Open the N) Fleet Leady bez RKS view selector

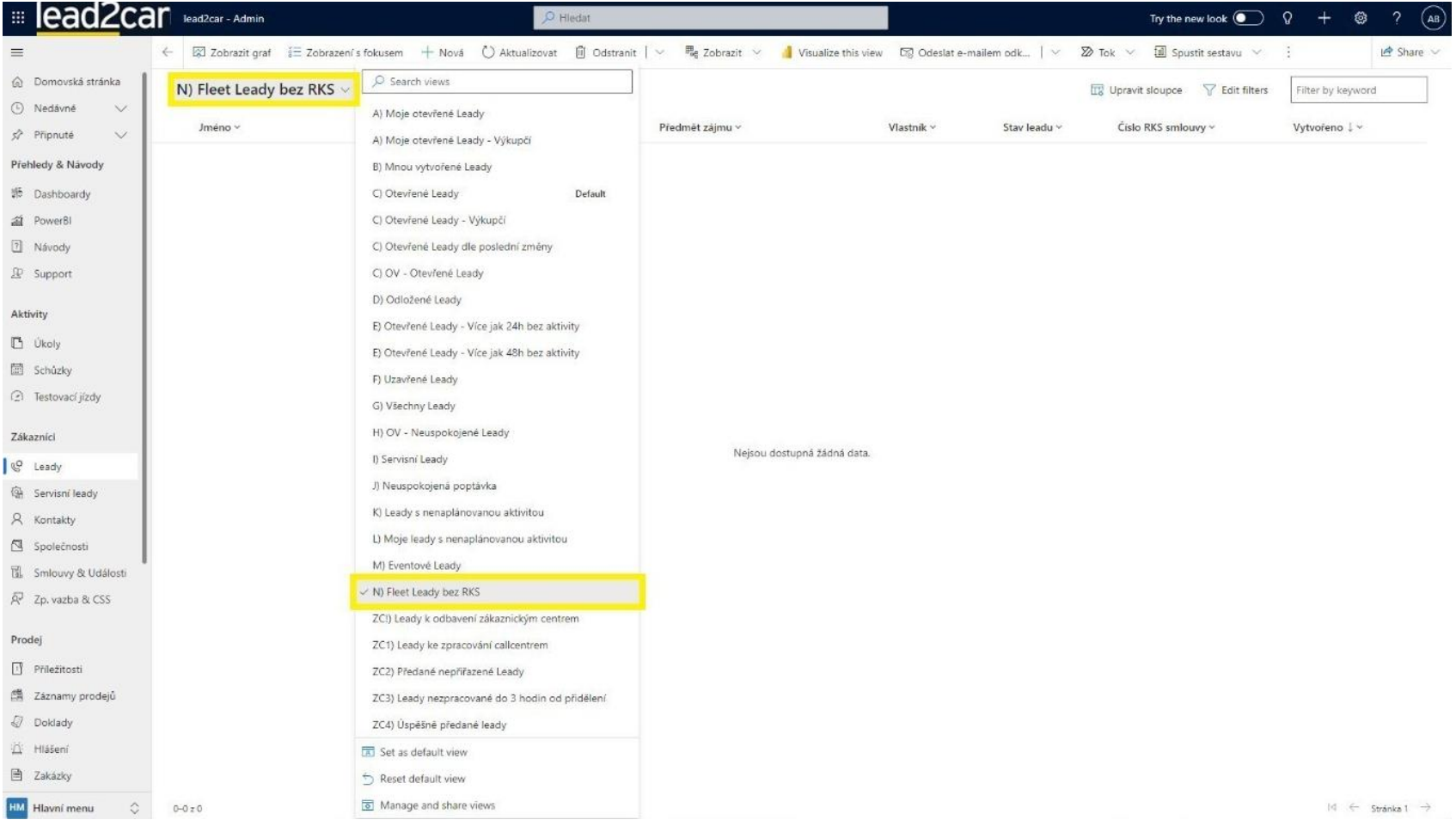click(263, 89)
